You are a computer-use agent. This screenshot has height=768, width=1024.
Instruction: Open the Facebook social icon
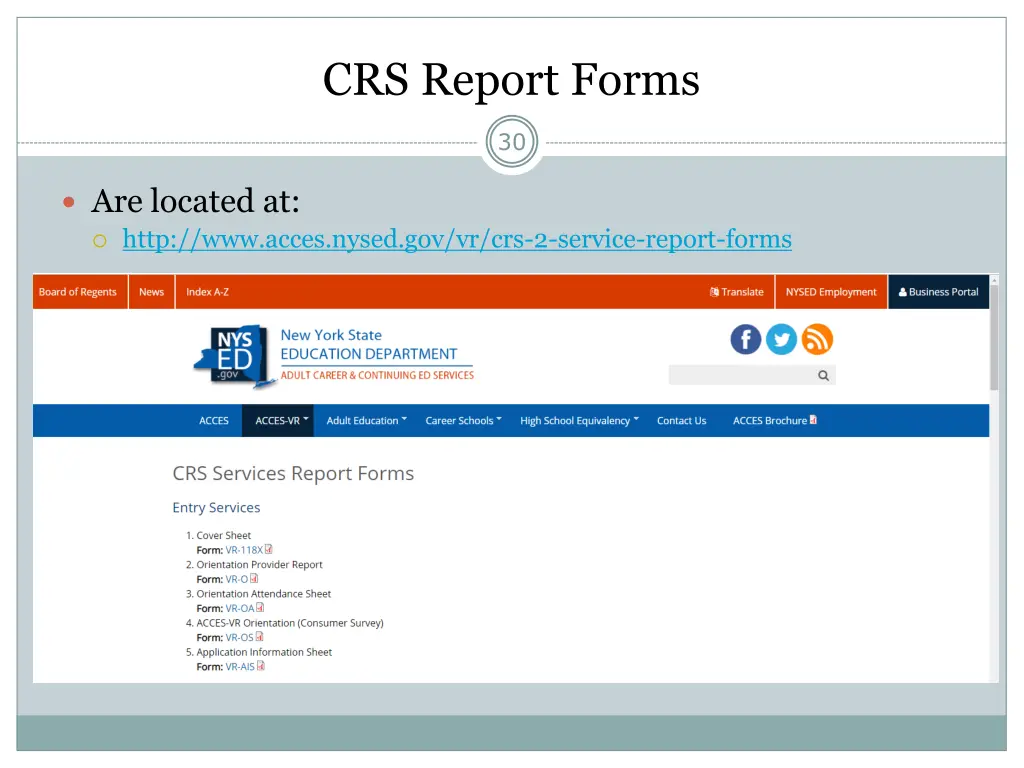[x=745, y=340]
